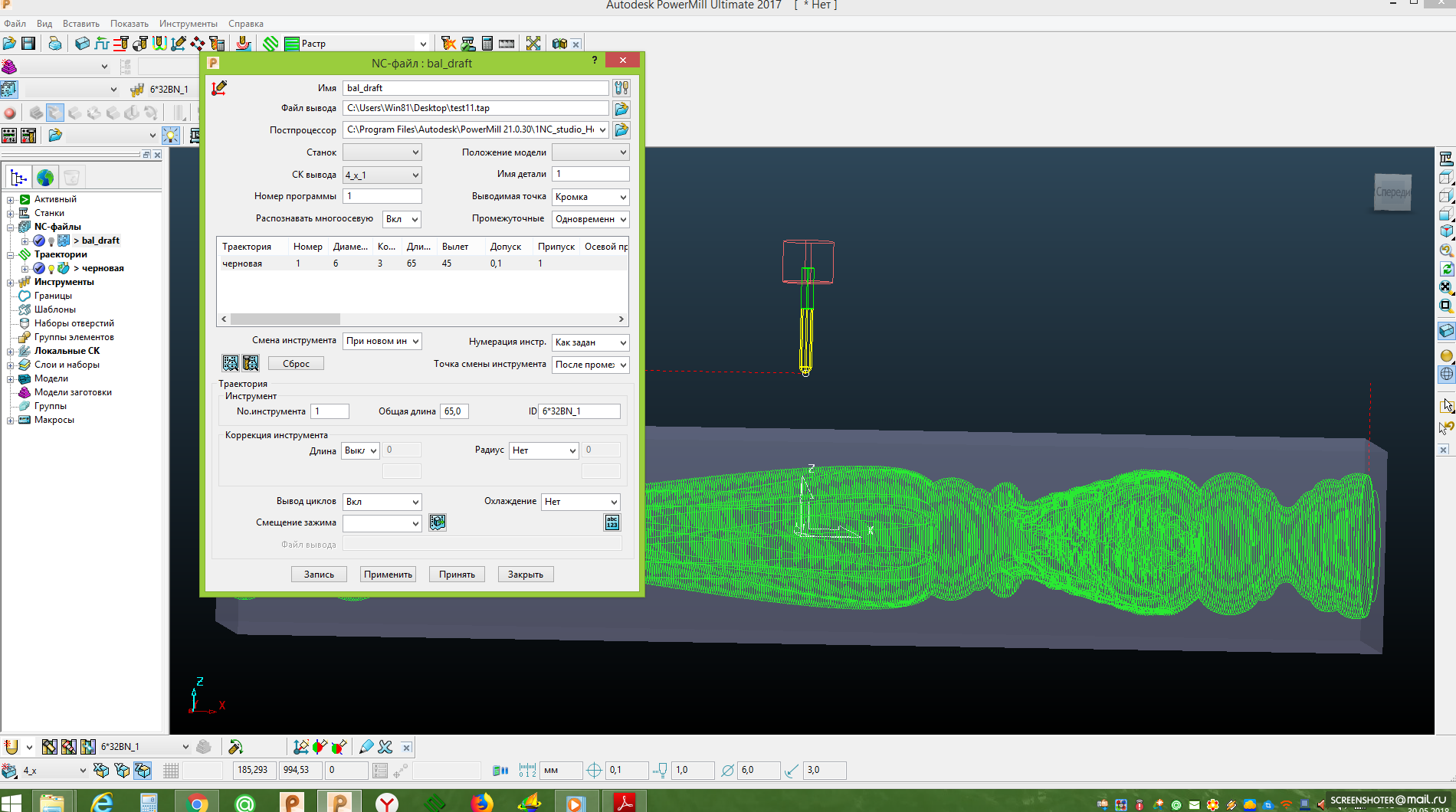Expand the Инструменты tree node

(11, 283)
